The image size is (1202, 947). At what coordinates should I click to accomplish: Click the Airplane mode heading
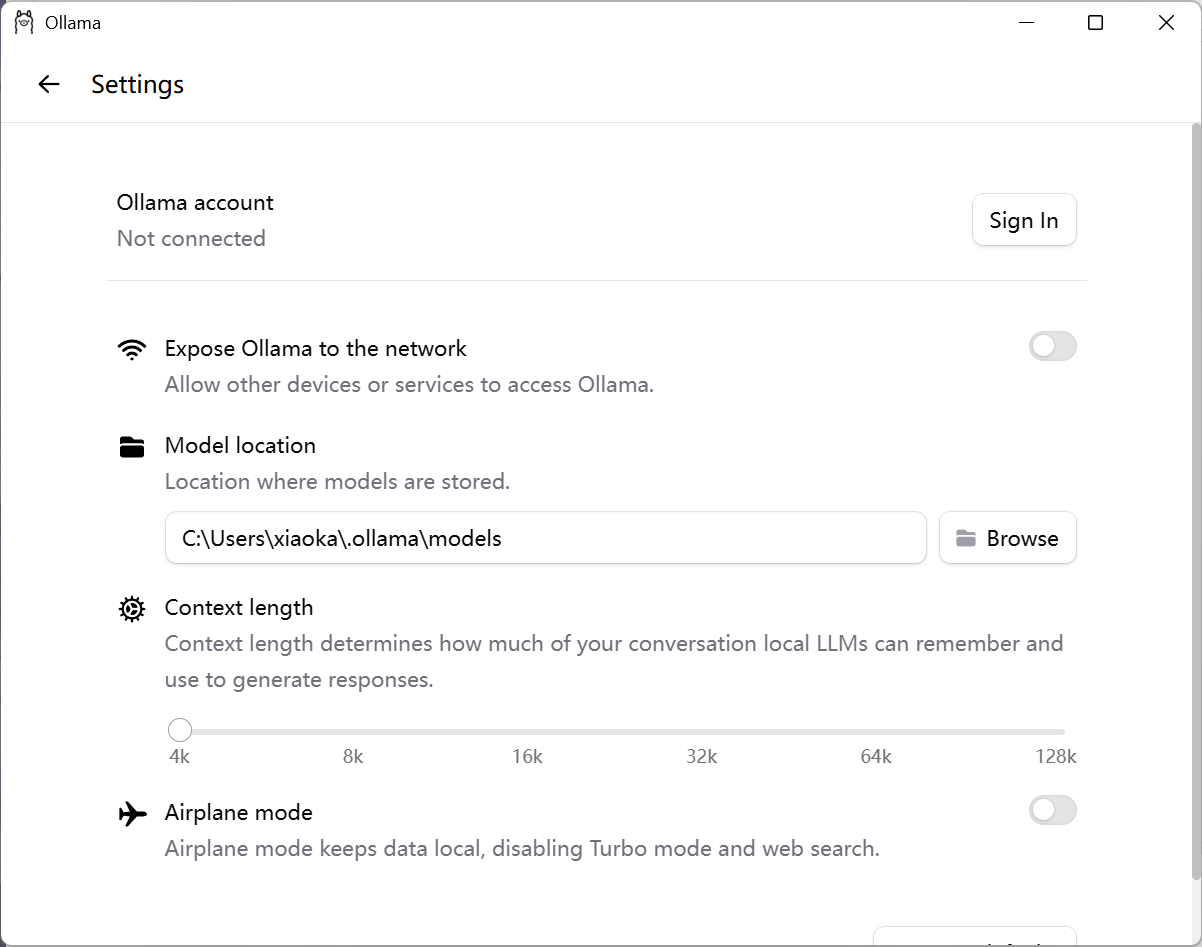coord(239,813)
